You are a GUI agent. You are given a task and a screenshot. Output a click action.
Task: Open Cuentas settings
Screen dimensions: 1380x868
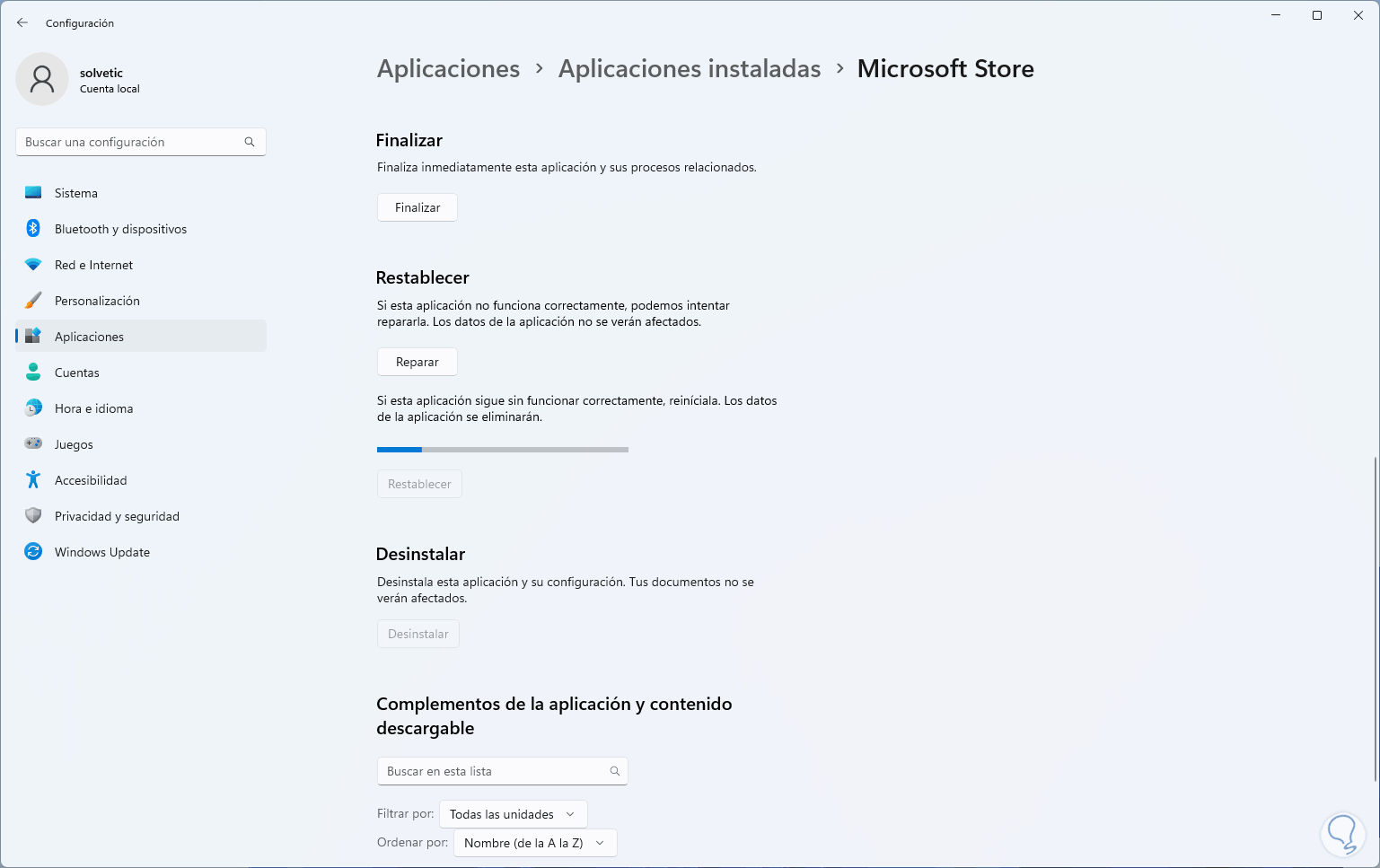coord(76,372)
